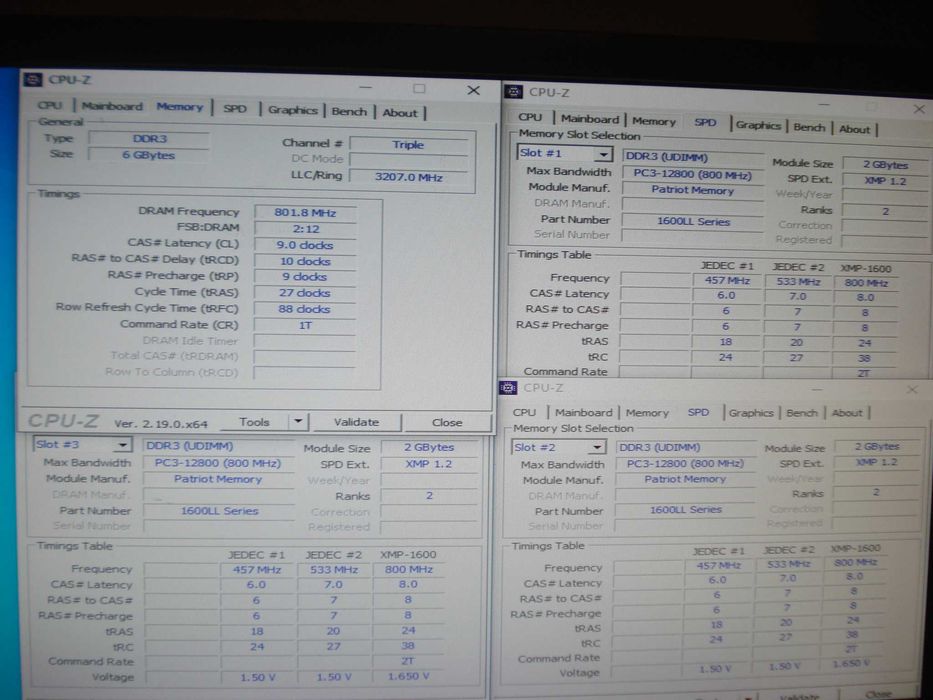Click 2 GBytes Module Size in Slot #3 window
The height and width of the screenshot is (700, 933).
pos(429,447)
